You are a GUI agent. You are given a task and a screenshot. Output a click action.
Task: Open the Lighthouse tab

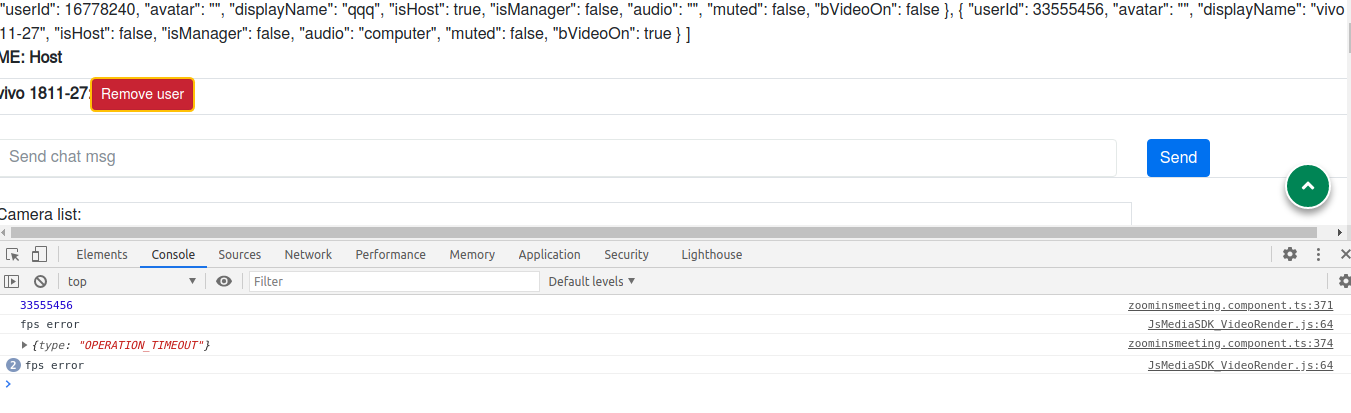tap(712, 255)
